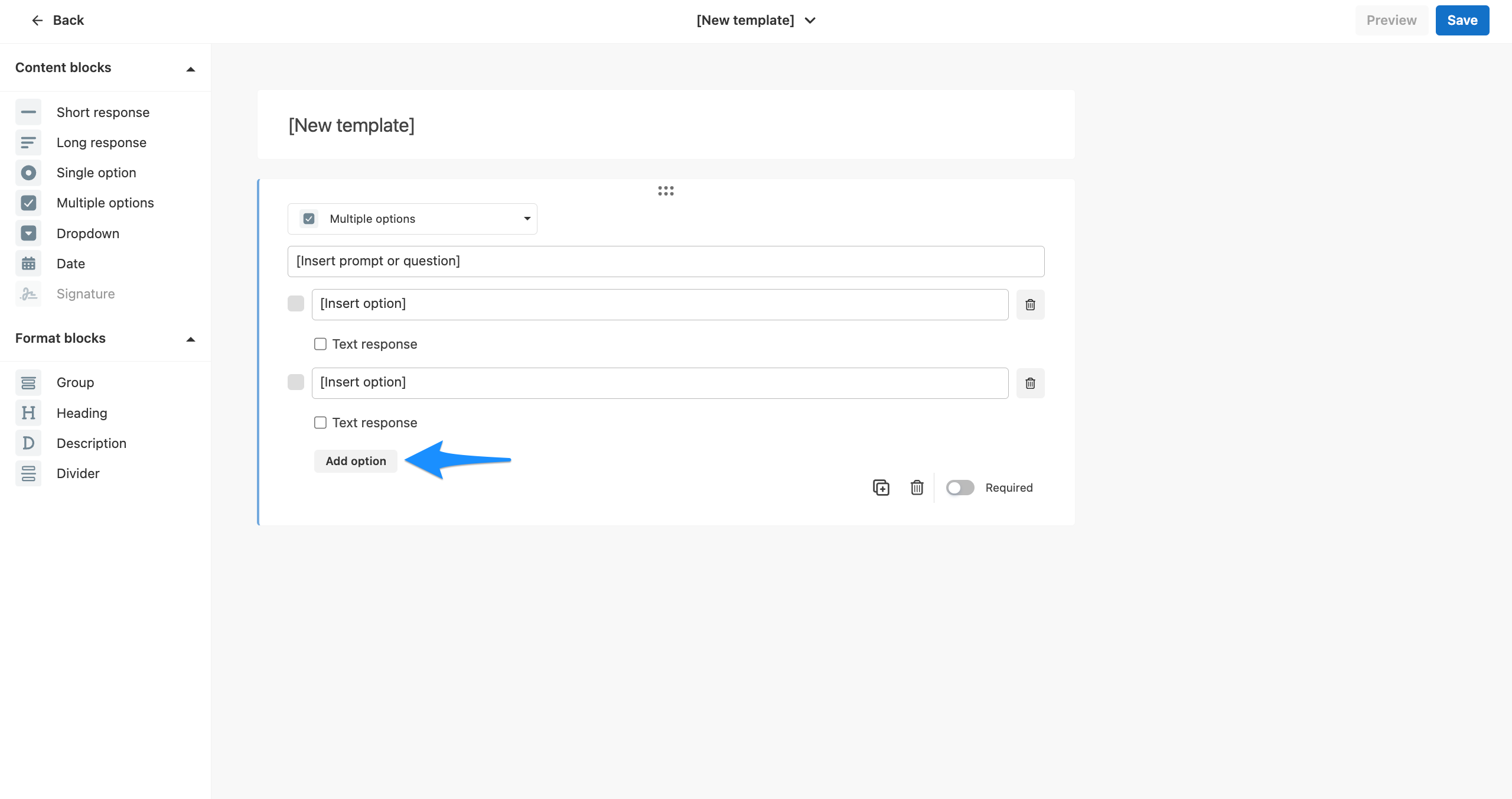The image size is (1512, 799).
Task: Save the template
Action: pyautogui.click(x=1462, y=20)
